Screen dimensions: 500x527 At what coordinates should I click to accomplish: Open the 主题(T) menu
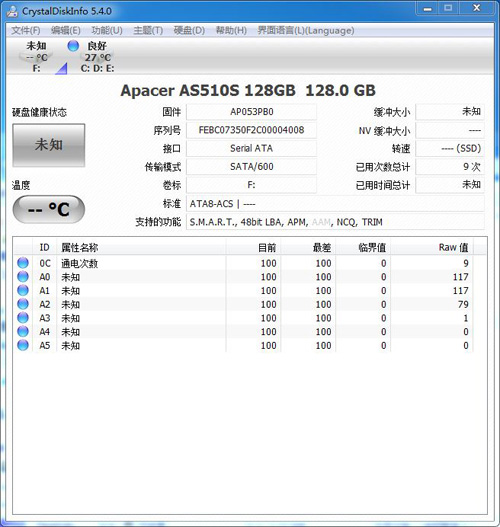point(148,31)
